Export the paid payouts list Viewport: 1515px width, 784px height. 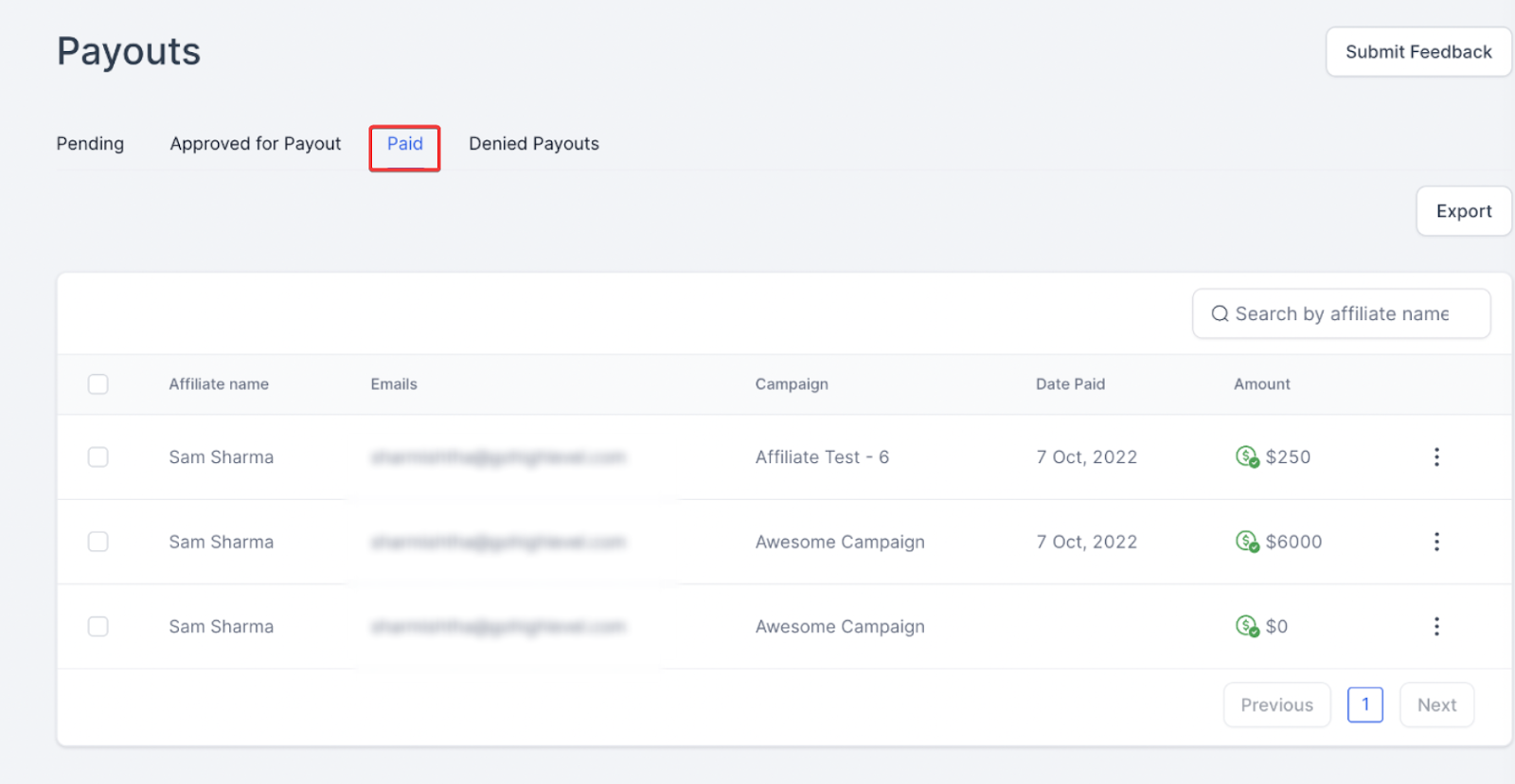1463,211
